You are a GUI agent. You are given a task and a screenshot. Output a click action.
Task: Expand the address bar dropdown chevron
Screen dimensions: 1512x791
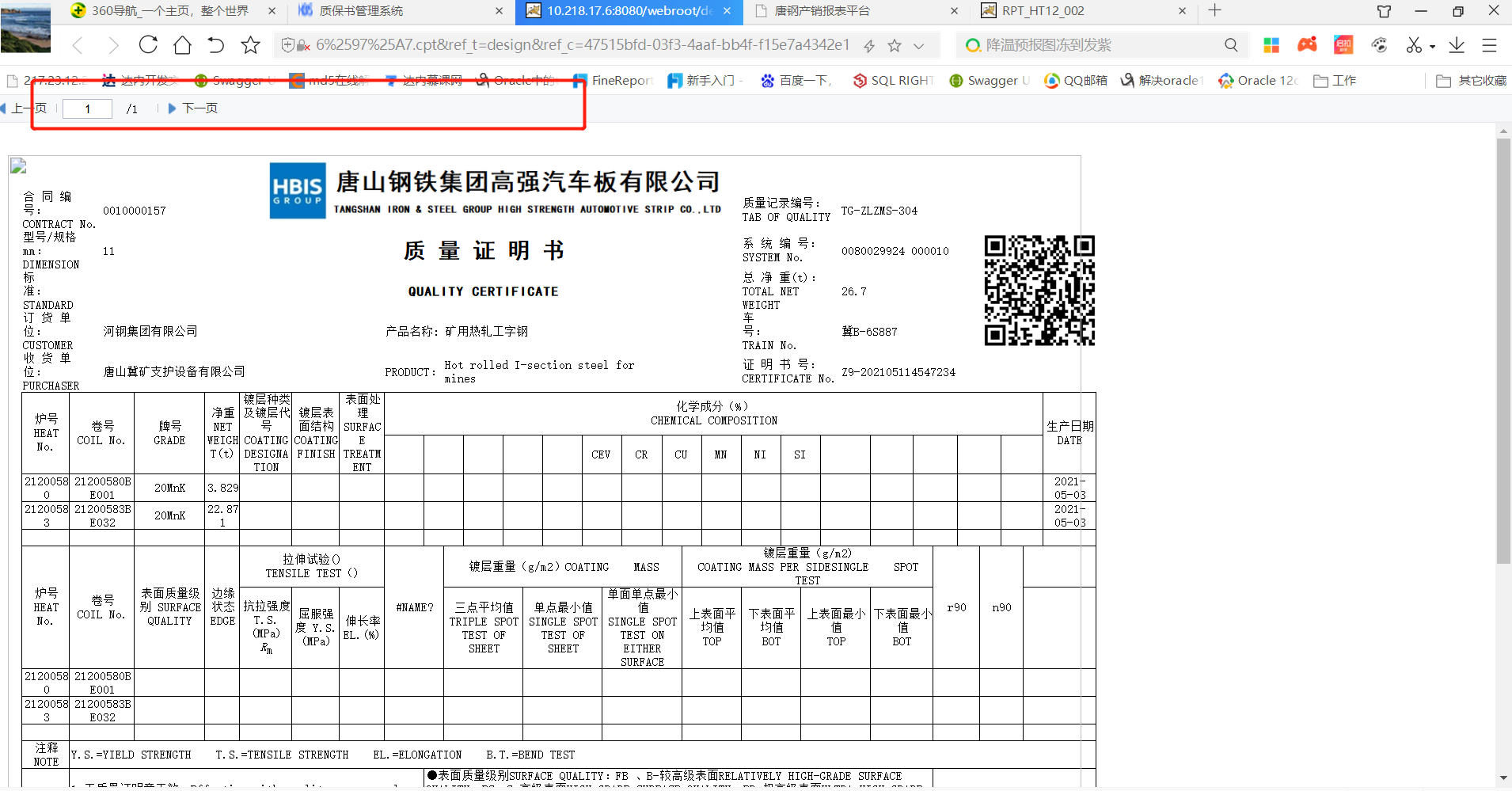click(919, 46)
